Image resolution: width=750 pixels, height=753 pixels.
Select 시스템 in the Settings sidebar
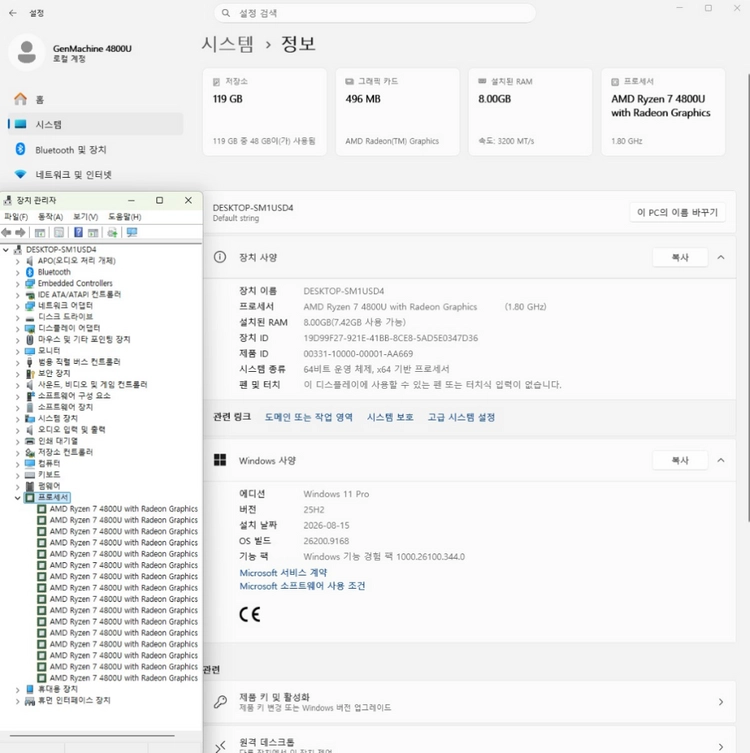pos(96,124)
